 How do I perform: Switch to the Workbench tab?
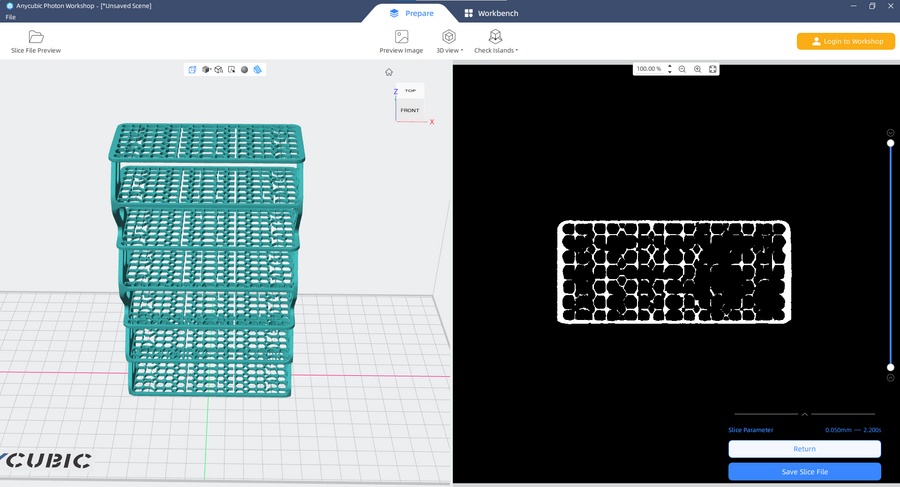click(490, 13)
